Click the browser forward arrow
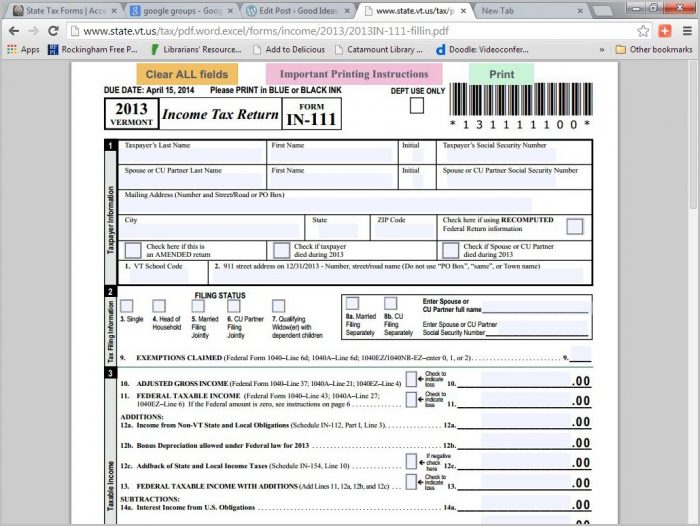This screenshot has height=526, width=700. click(33, 31)
